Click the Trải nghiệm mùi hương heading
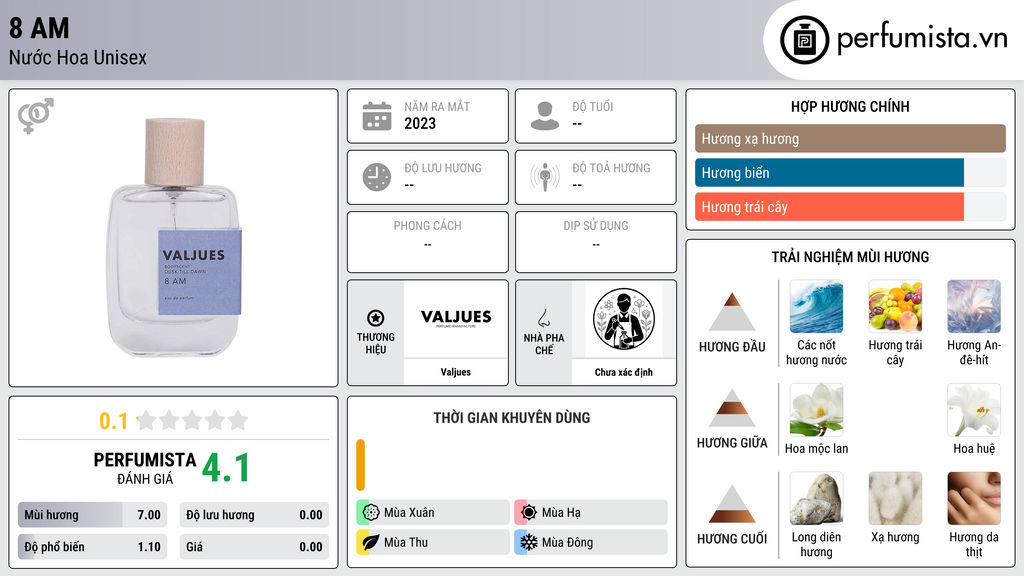Image resolution: width=1024 pixels, height=576 pixels. point(850,257)
